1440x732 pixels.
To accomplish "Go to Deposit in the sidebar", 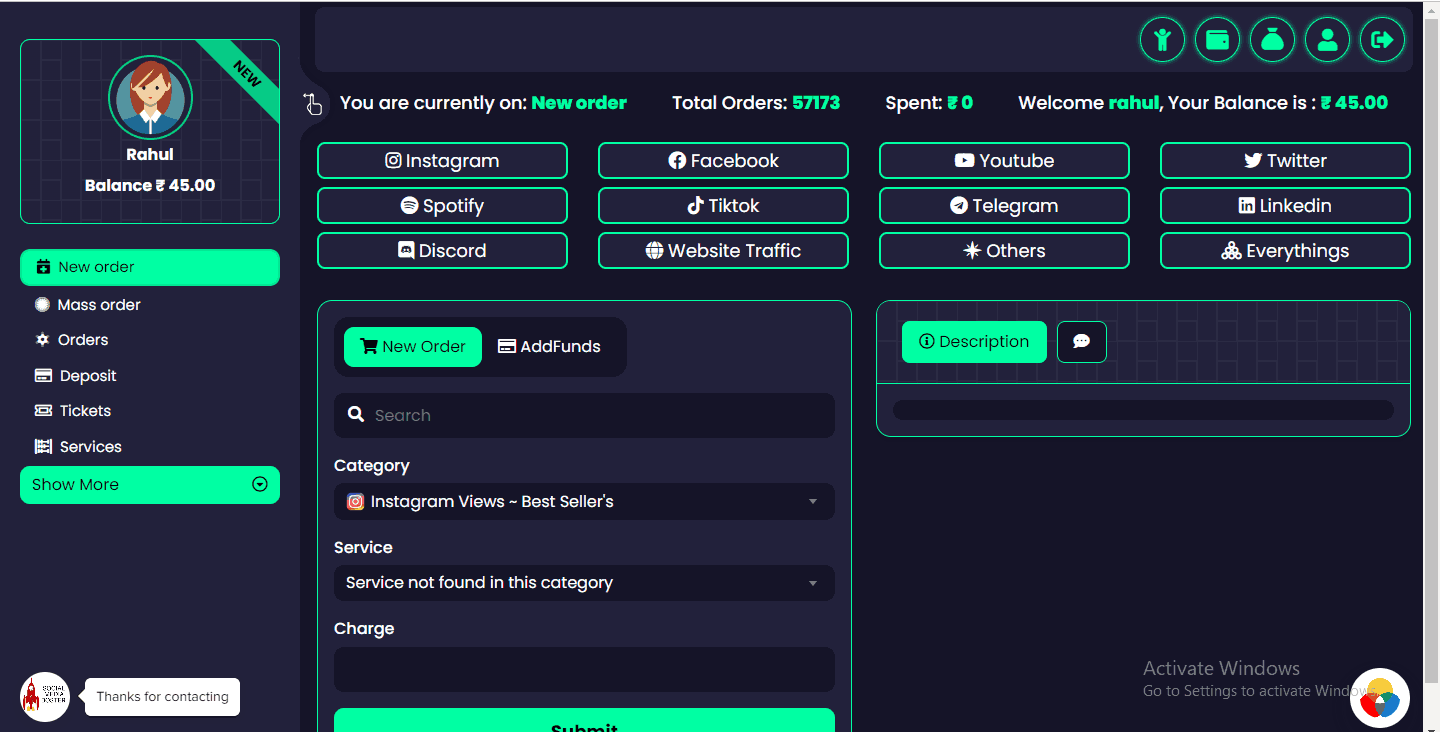I will [x=76, y=376].
